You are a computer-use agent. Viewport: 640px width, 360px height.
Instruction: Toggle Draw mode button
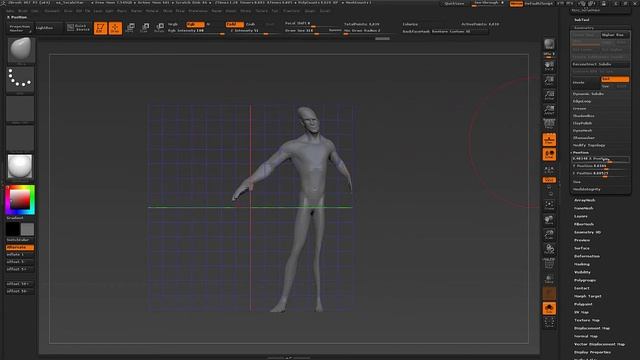click(116, 28)
